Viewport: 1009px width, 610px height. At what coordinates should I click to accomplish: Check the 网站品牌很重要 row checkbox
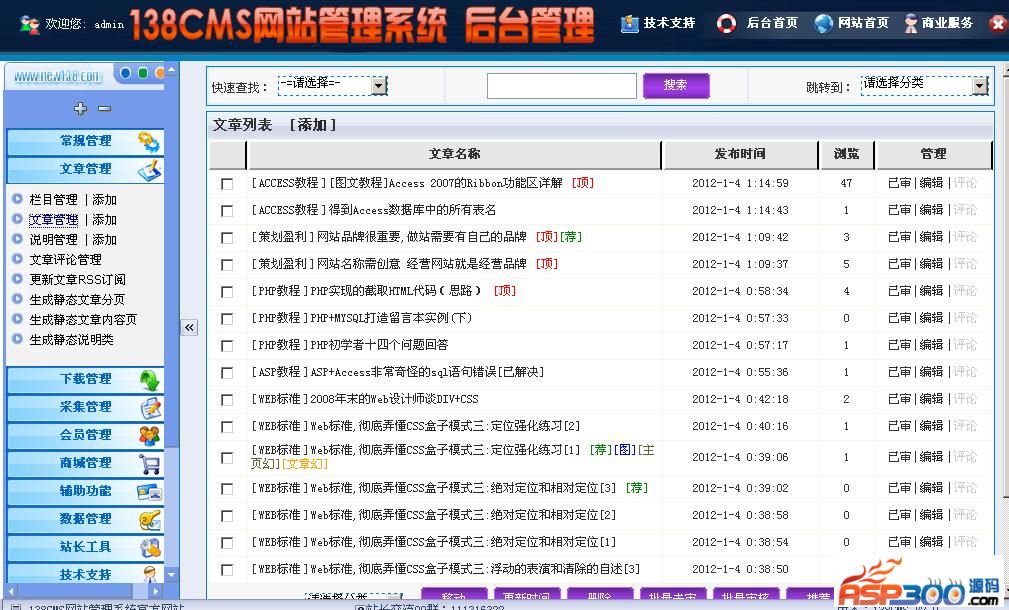pos(227,238)
